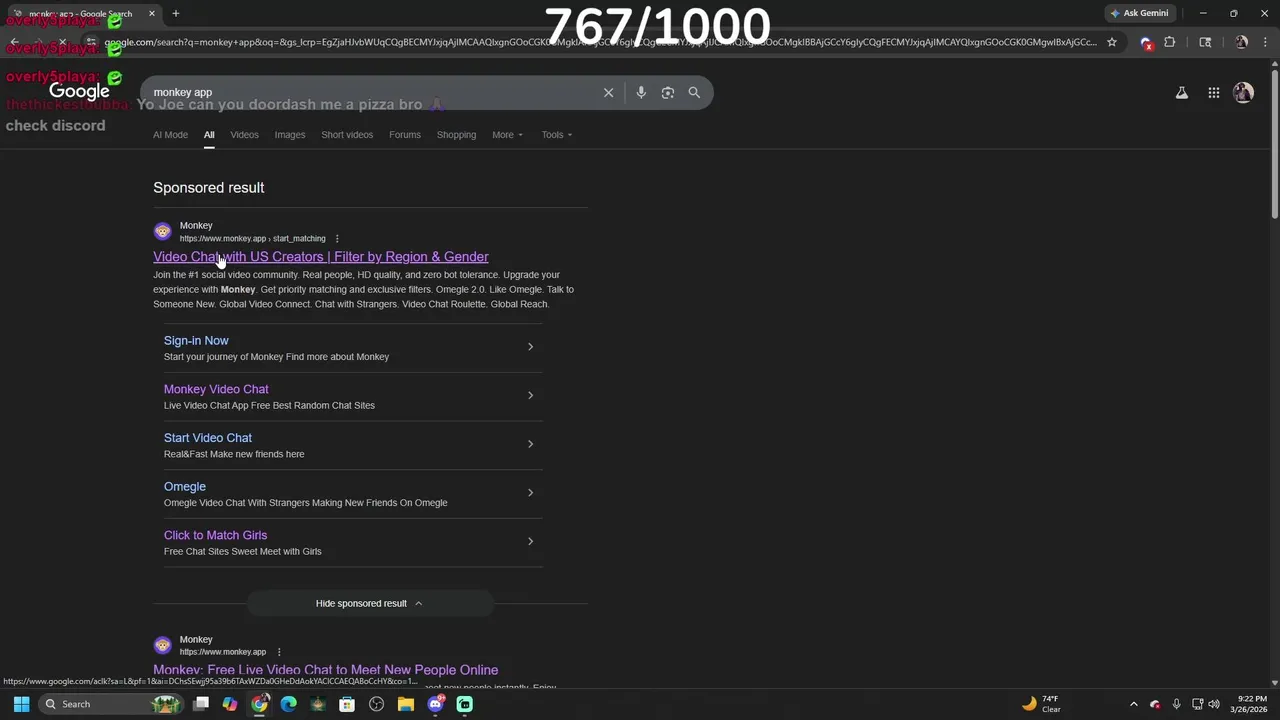This screenshot has width=1280, height=720.
Task: Click Monkey favicon of sponsored result
Action: tap(162, 231)
